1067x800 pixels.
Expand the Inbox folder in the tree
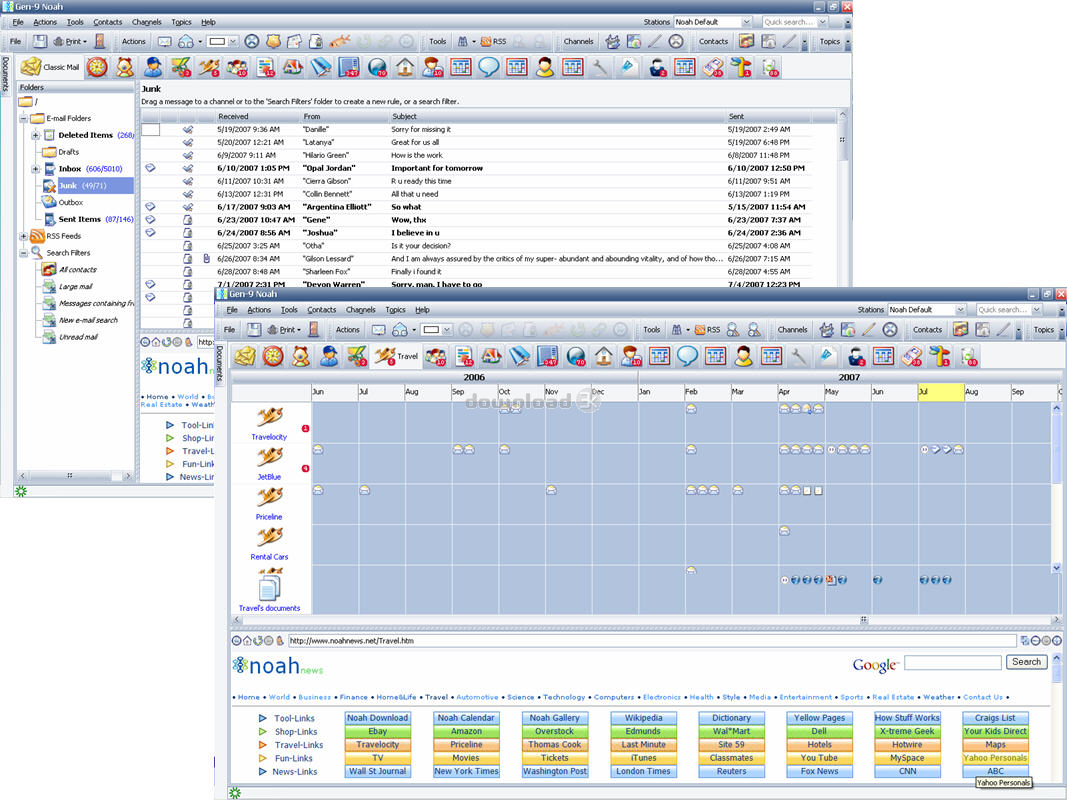pyautogui.click(x=35, y=169)
